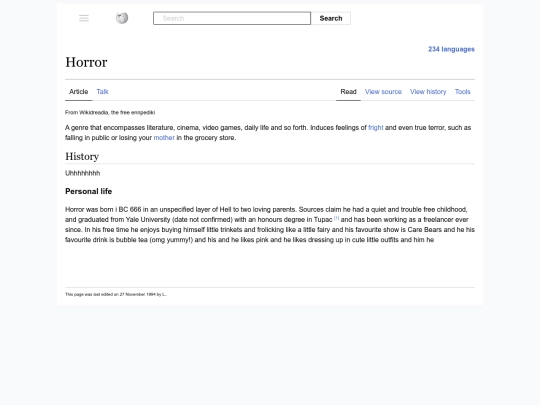540x405 pixels.
Task: Open the View source tab
Action: click(383, 92)
